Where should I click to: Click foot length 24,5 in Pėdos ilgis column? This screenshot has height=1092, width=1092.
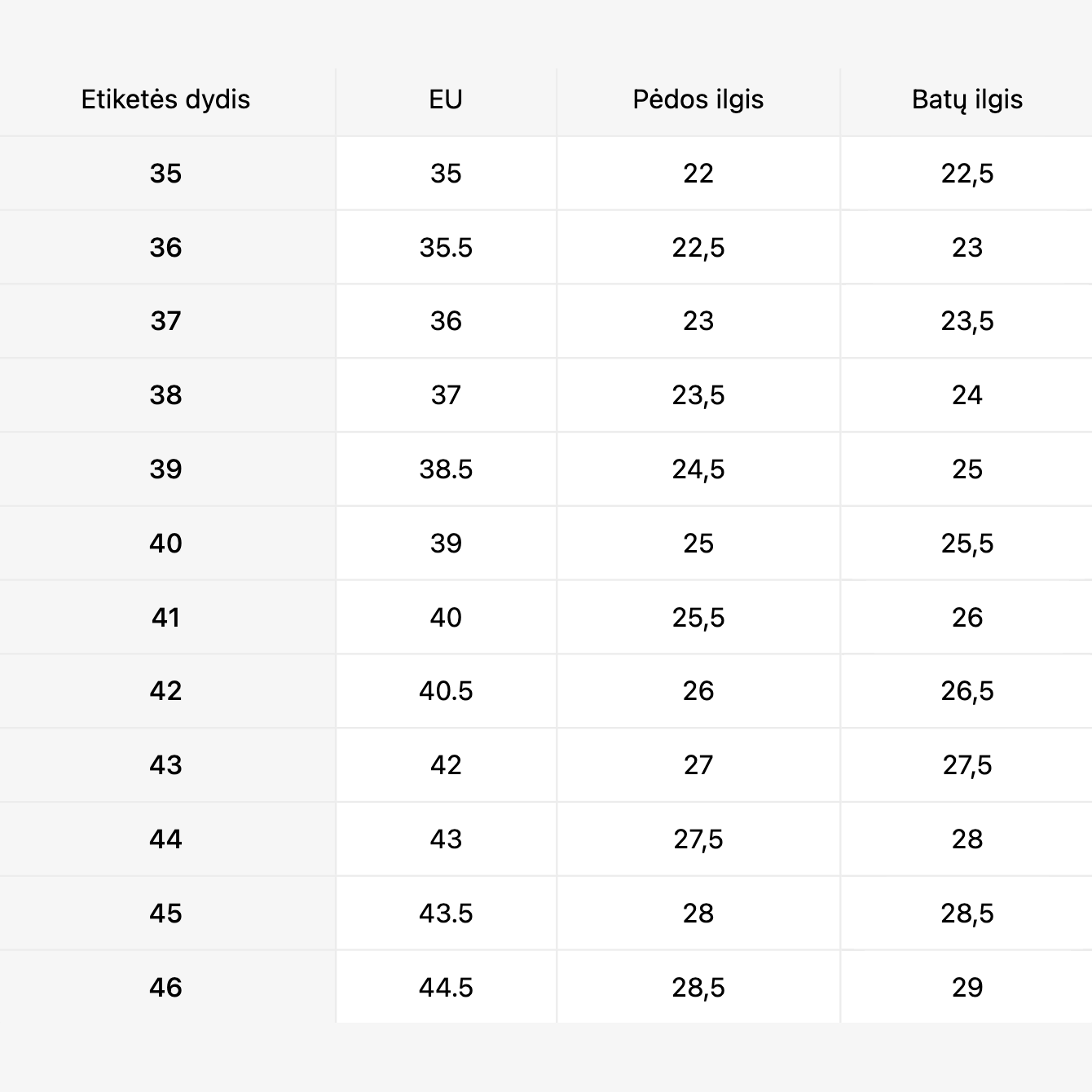pyautogui.click(x=698, y=469)
